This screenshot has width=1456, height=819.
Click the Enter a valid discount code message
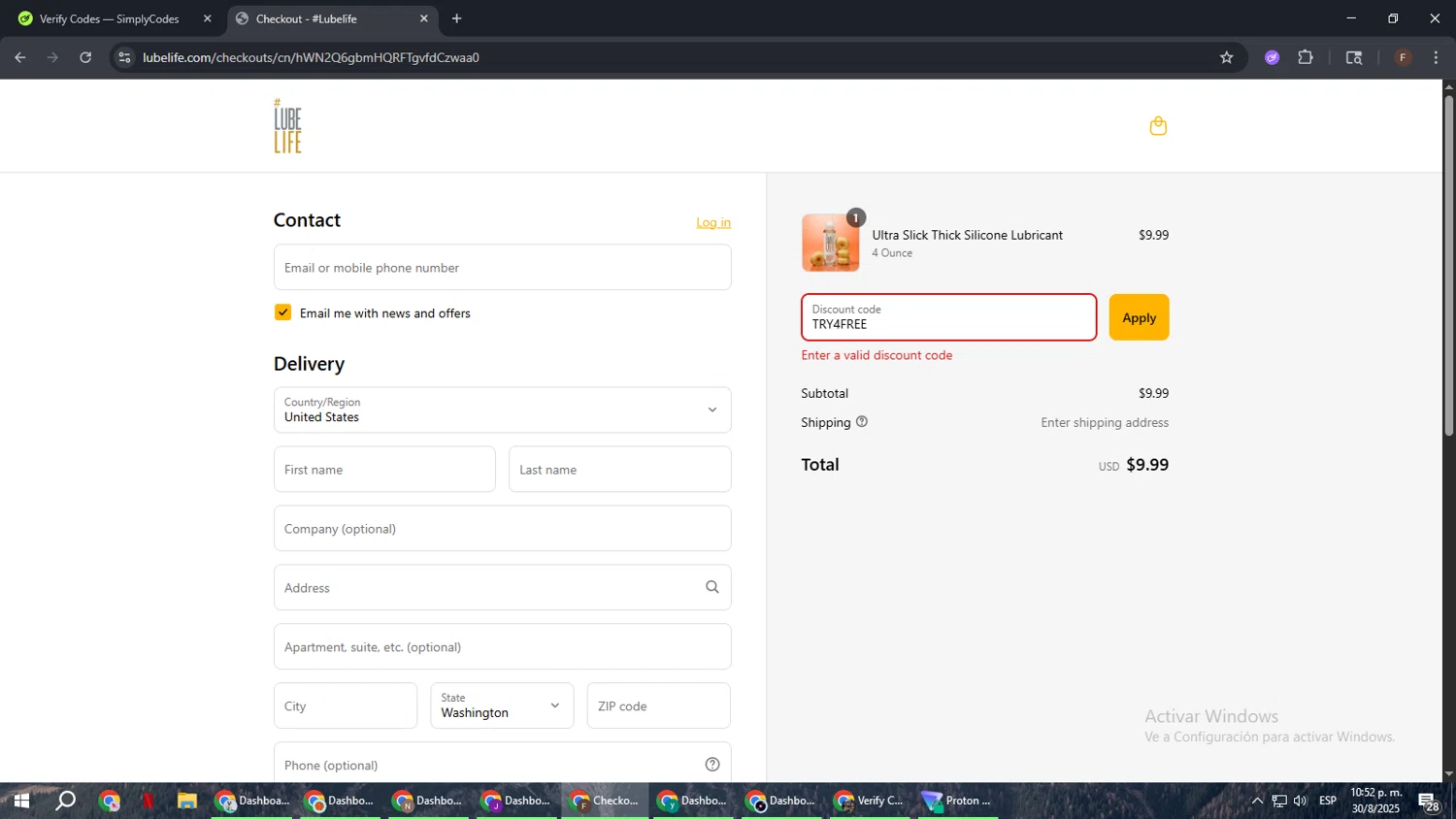point(877,355)
